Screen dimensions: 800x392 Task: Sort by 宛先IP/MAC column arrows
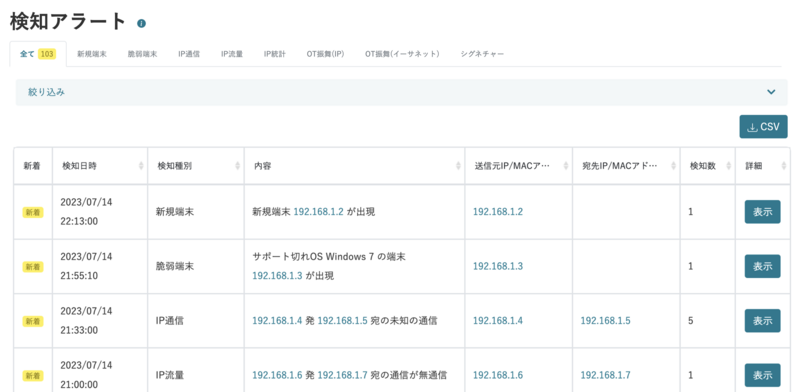tap(673, 166)
